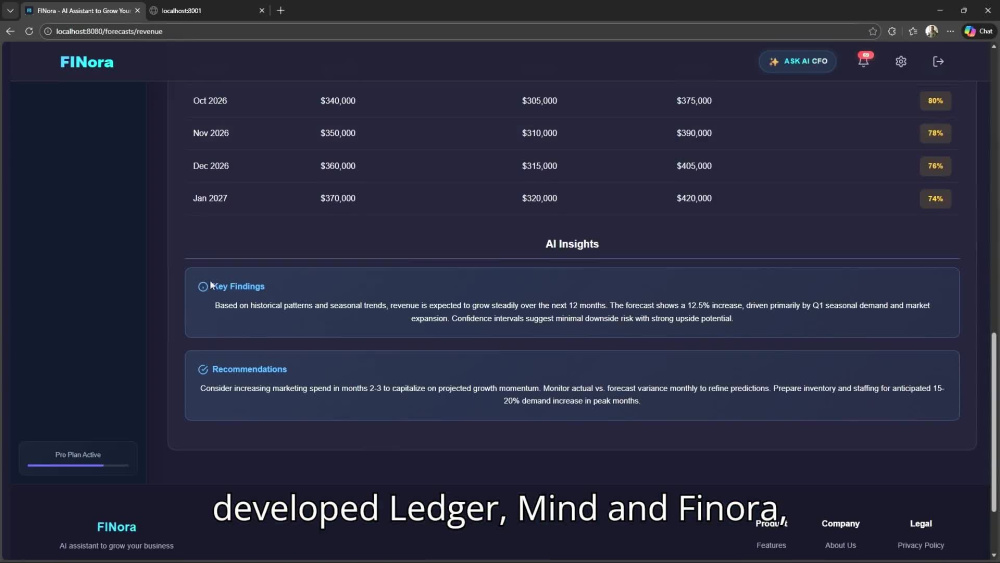Select the FINora AI Assistant tab
This screenshot has width=1000, height=563.
(82, 11)
